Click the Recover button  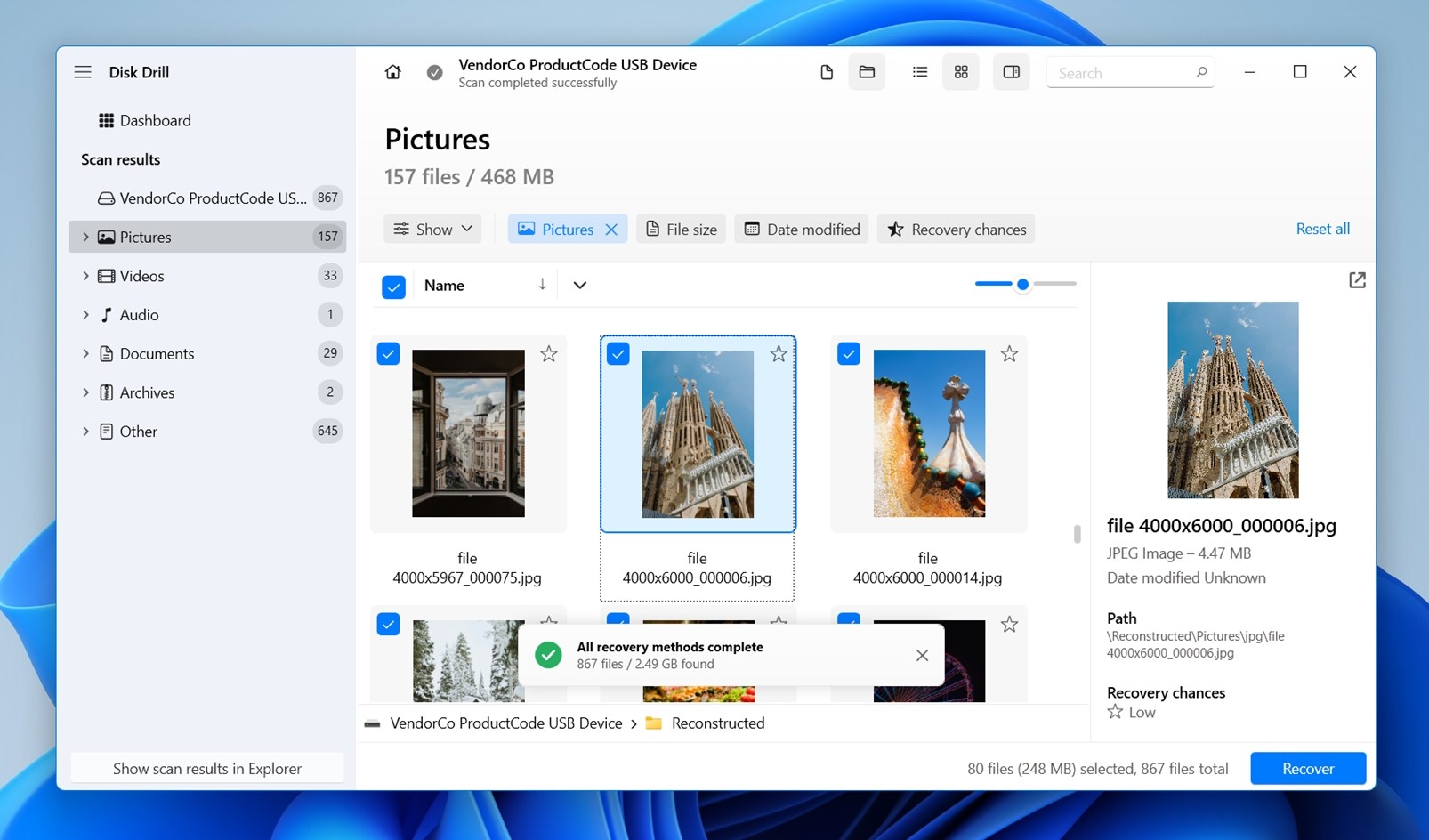pos(1308,769)
